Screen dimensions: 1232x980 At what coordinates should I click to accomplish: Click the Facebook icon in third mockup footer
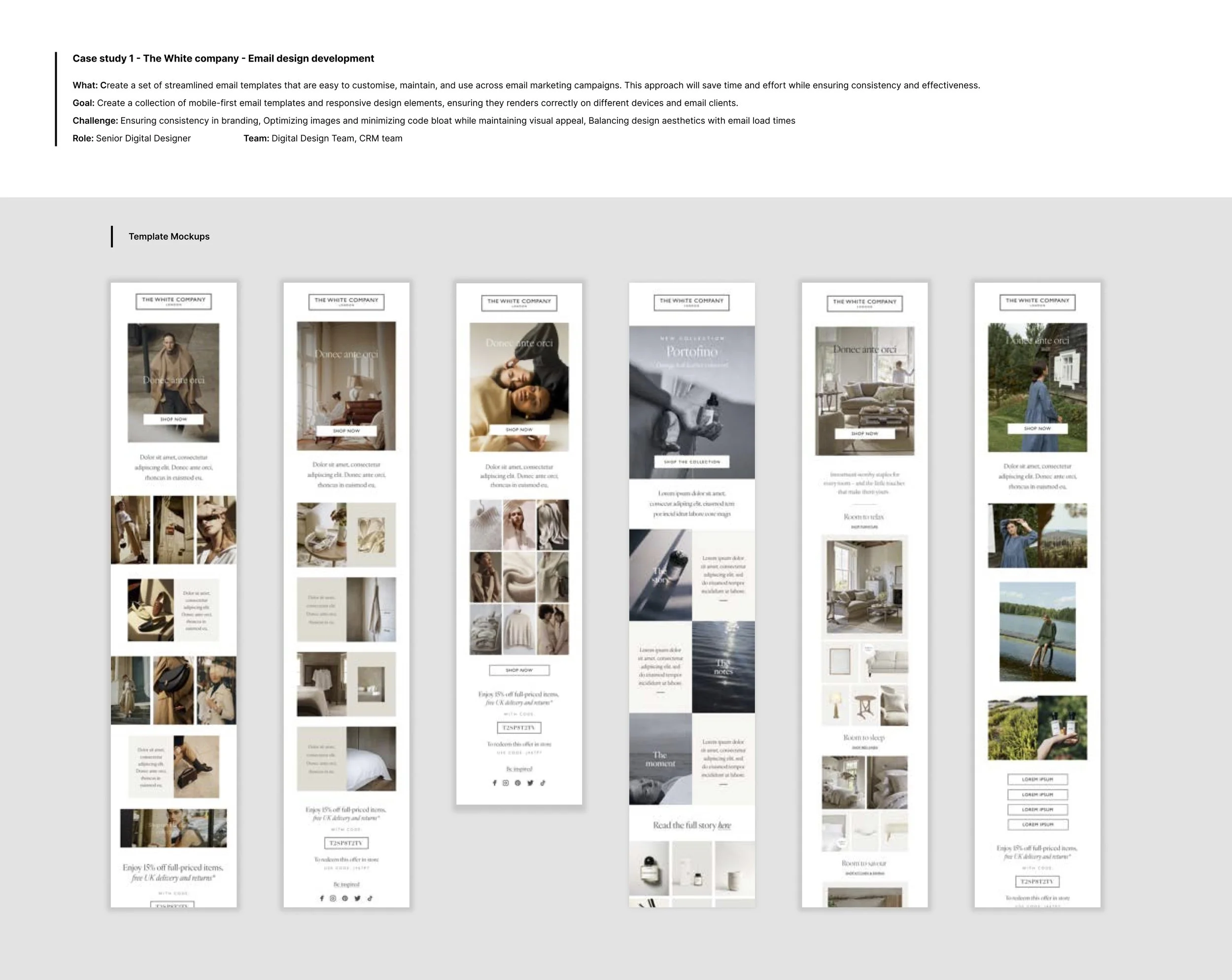(x=494, y=783)
